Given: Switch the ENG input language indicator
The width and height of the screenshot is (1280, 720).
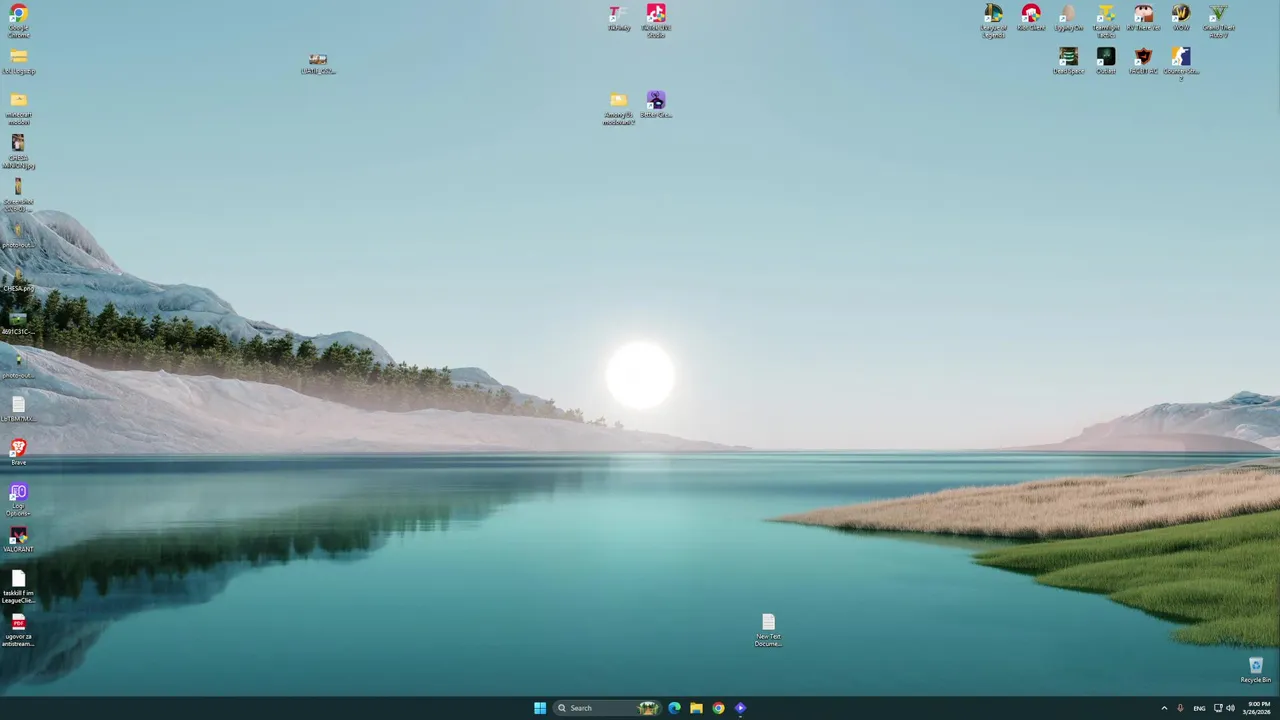Looking at the screenshot, I should point(1199,708).
